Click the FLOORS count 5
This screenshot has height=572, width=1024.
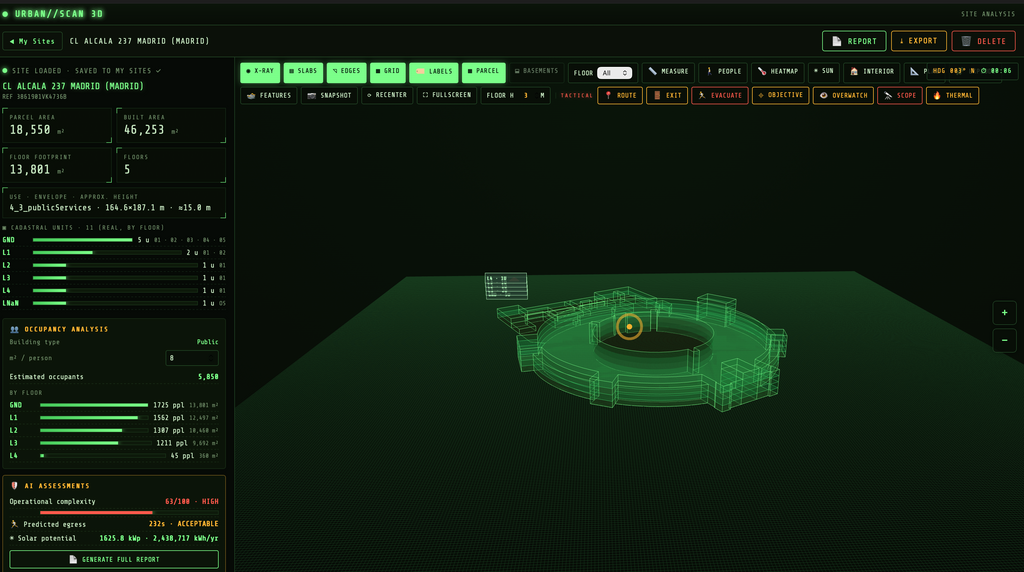pos(127,170)
